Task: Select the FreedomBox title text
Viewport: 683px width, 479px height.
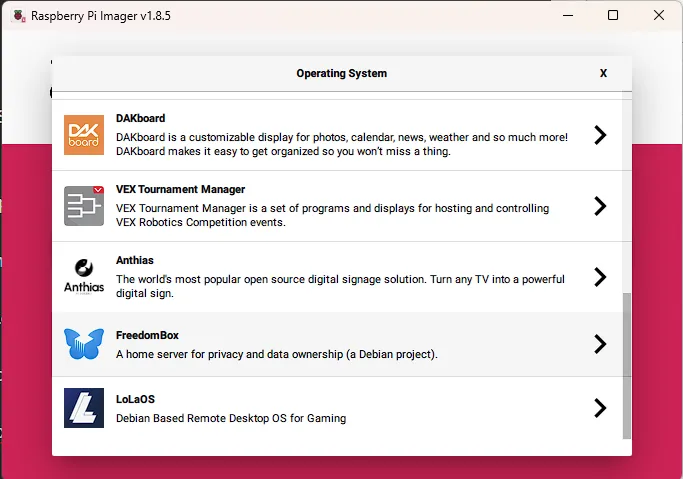Action: (x=147, y=335)
